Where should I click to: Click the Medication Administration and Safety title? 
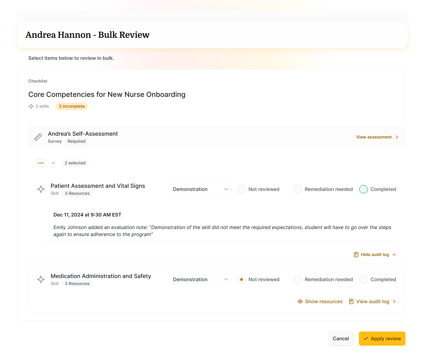point(101,276)
